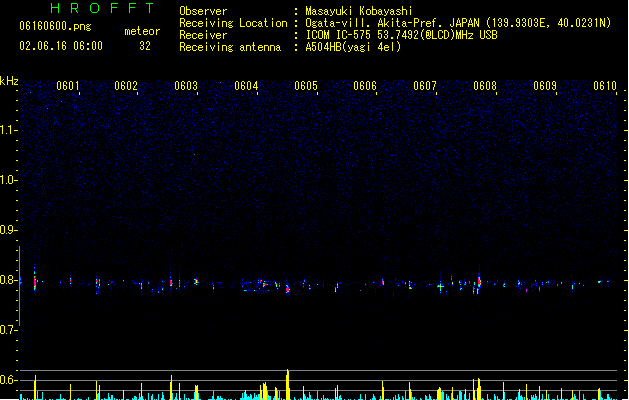Click the 0609 time marker
The width and height of the screenshot is (629, 400).
545,86
